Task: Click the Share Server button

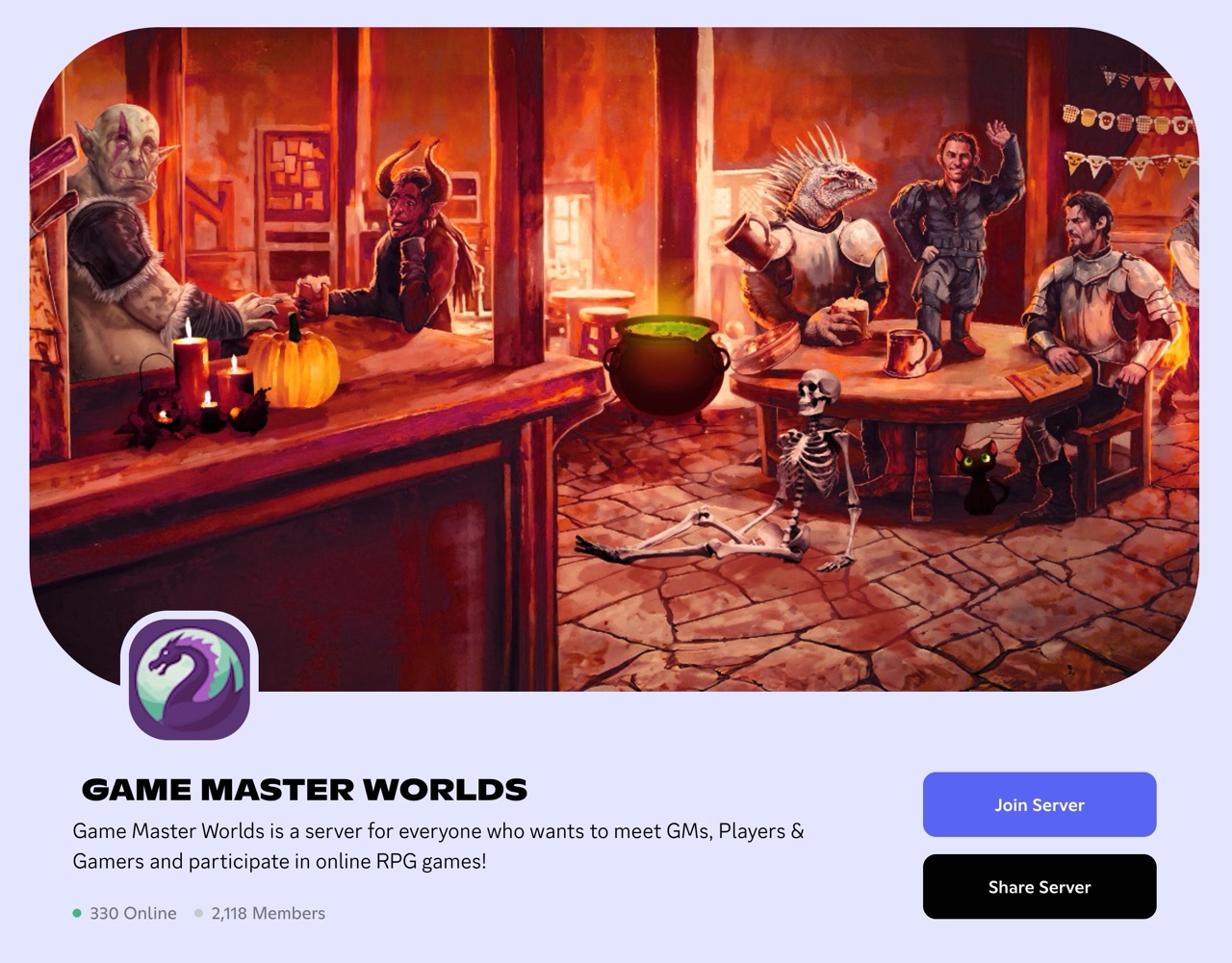Action: click(1039, 887)
